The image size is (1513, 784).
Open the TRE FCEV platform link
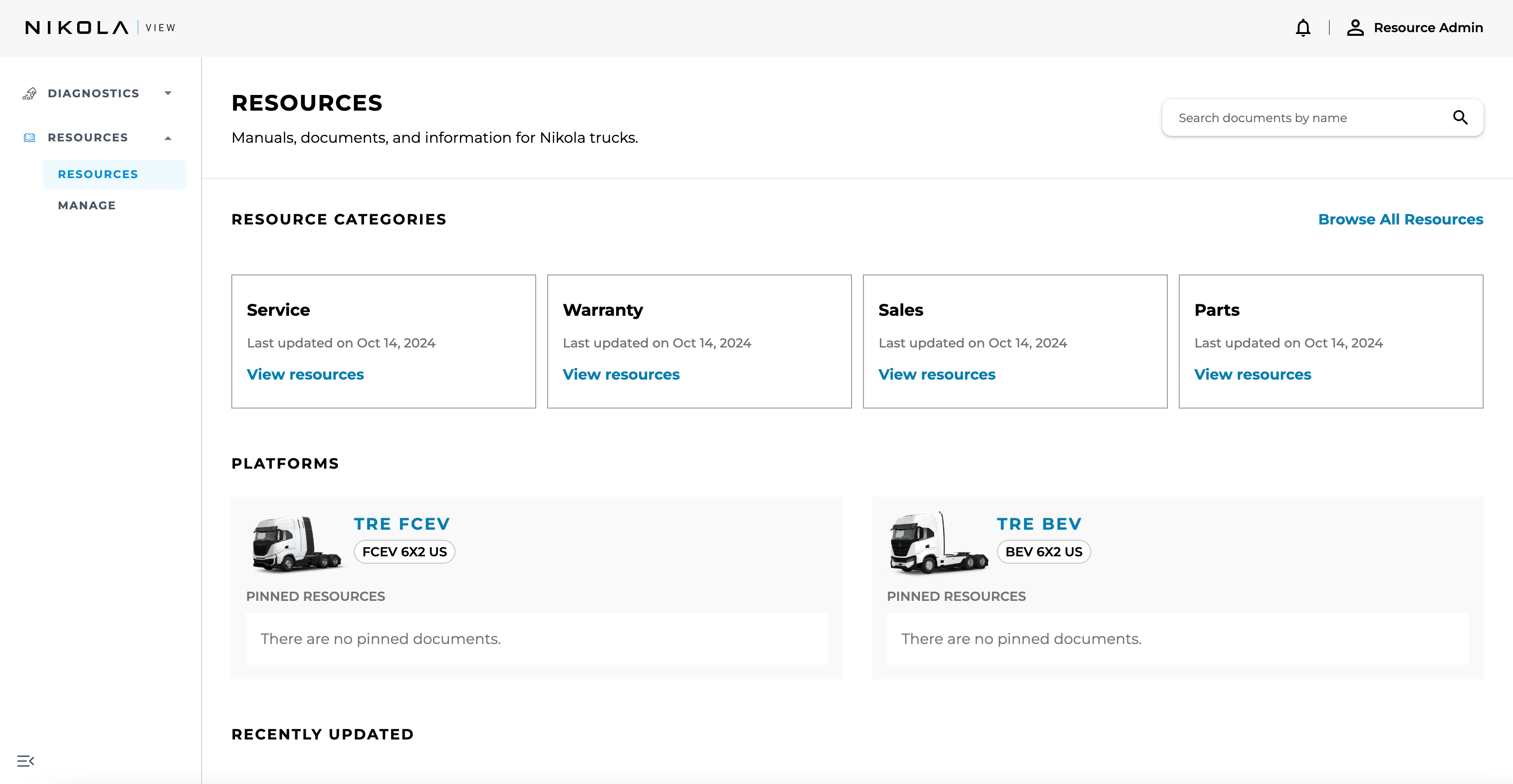(x=402, y=524)
